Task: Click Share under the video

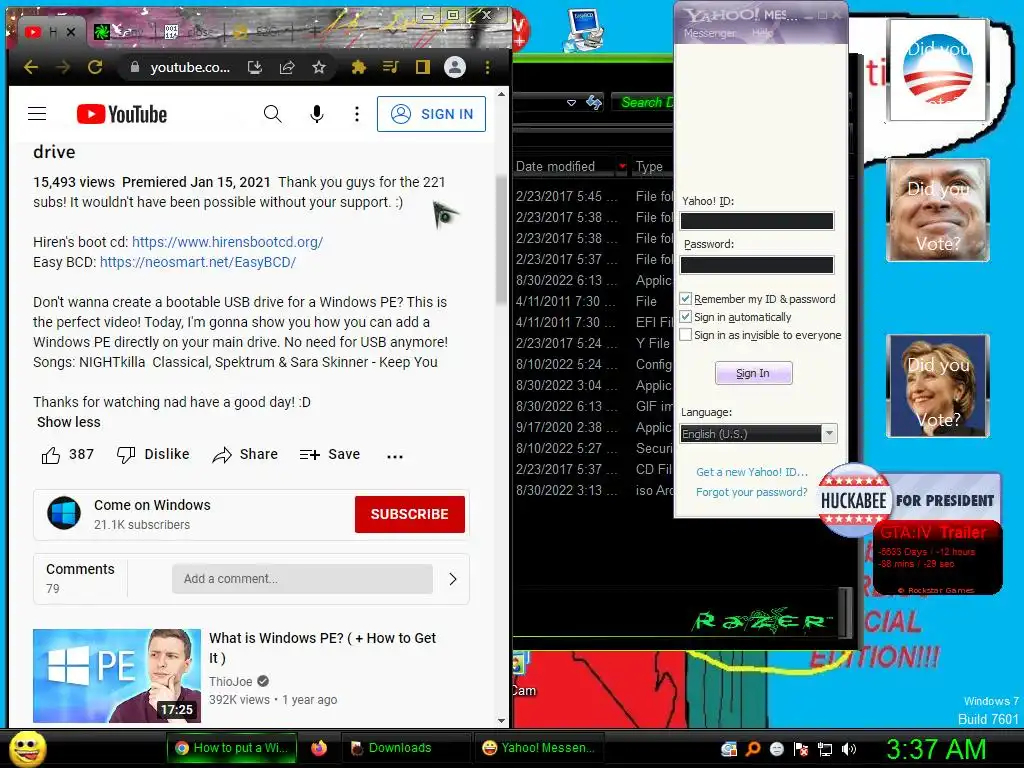Action: coord(245,455)
